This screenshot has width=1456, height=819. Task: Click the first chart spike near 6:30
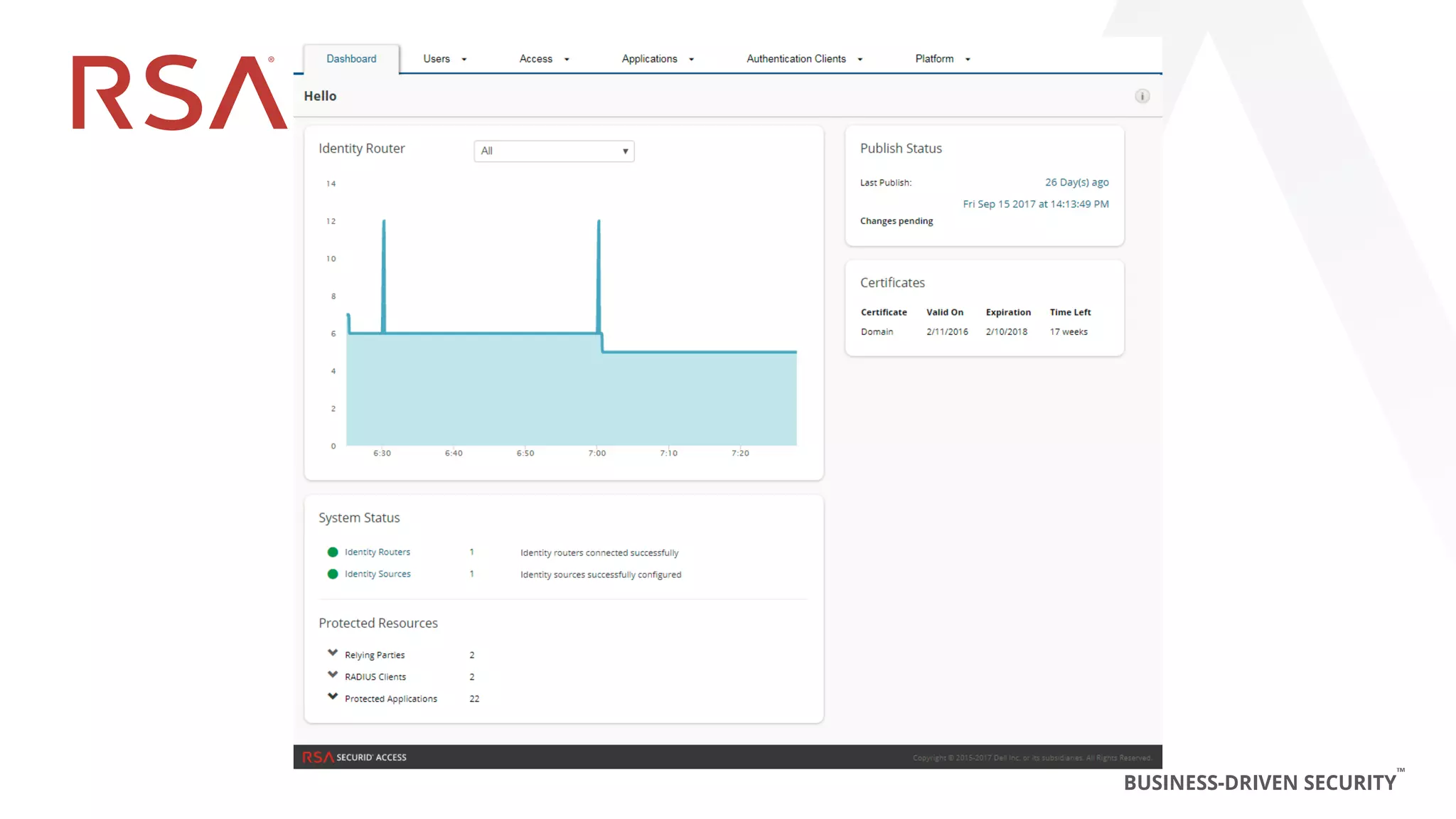tap(384, 276)
